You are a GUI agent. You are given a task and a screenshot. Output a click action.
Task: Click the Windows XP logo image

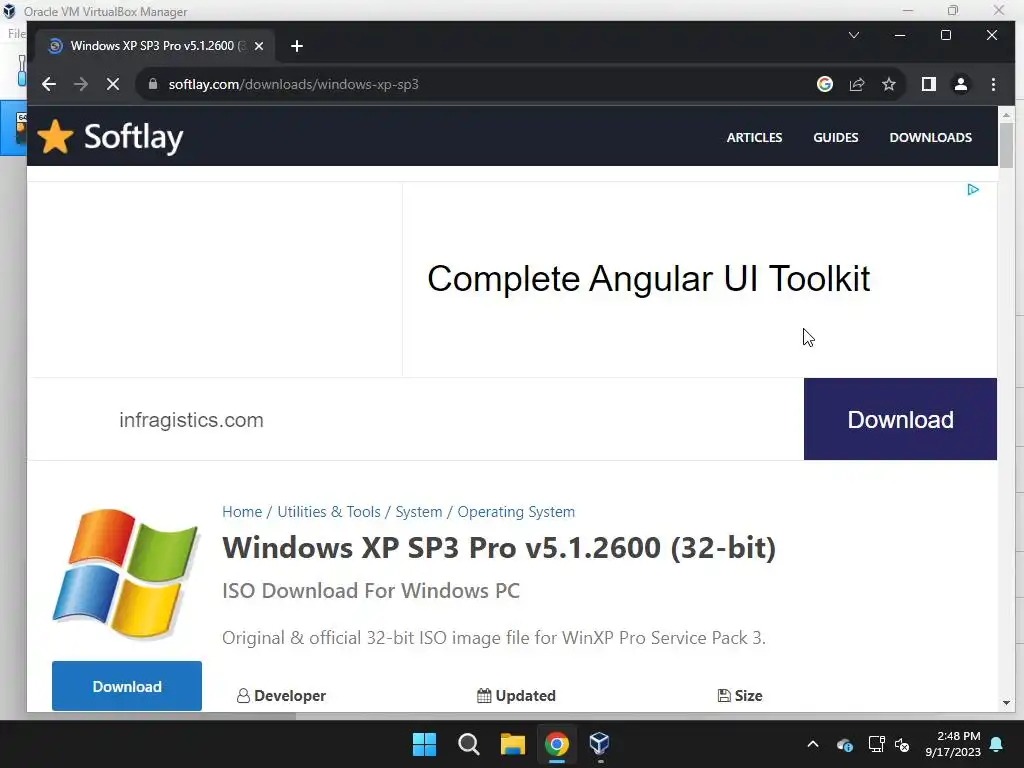point(126,573)
